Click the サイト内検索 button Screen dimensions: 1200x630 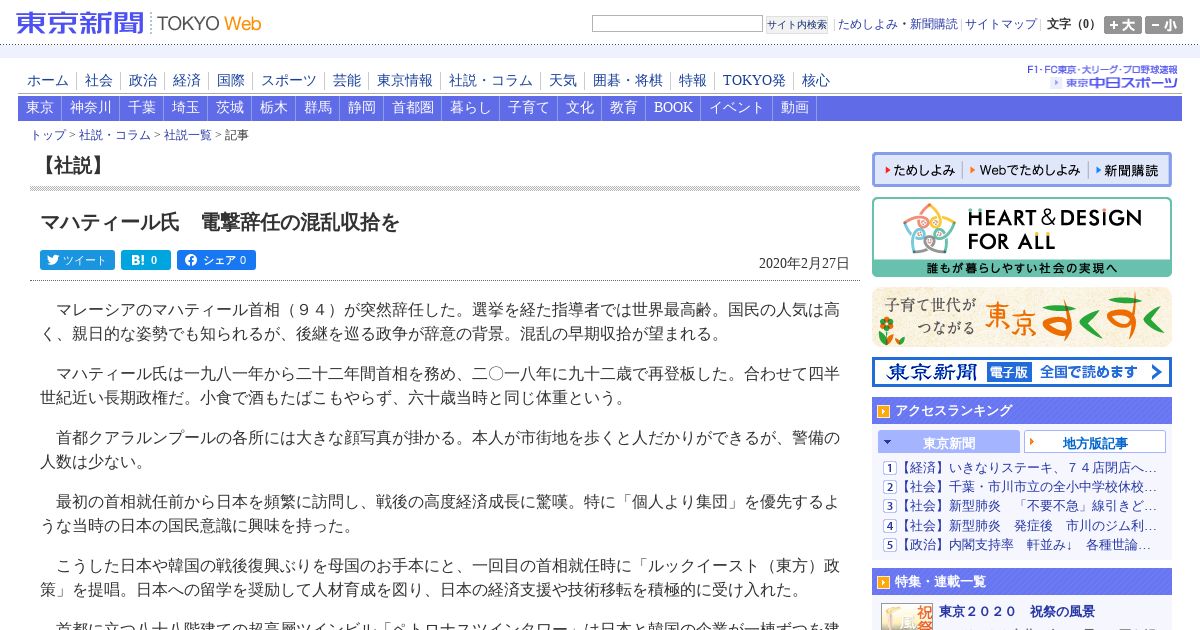point(797,25)
